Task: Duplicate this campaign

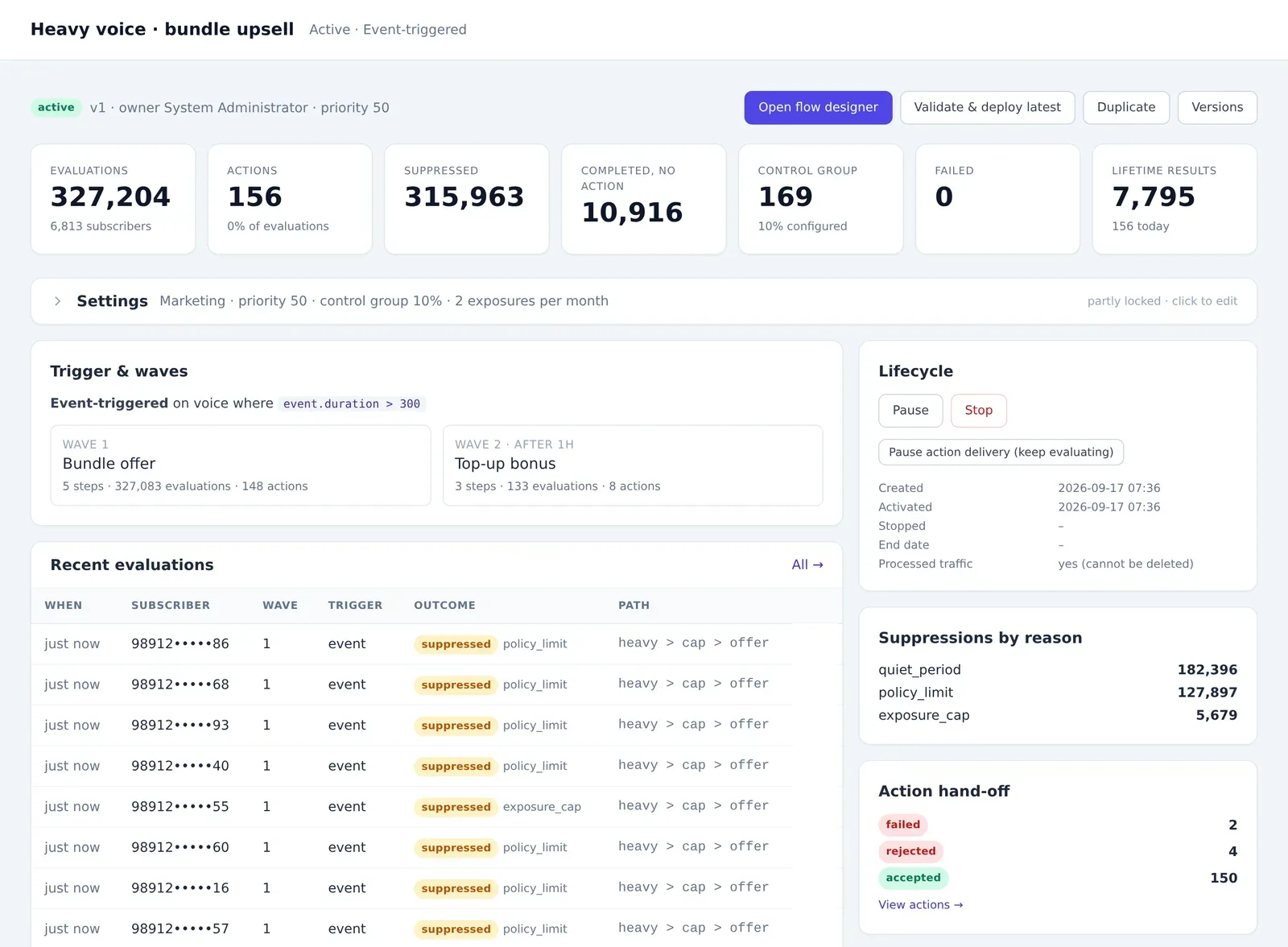Action: click(x=1125, y=107)
